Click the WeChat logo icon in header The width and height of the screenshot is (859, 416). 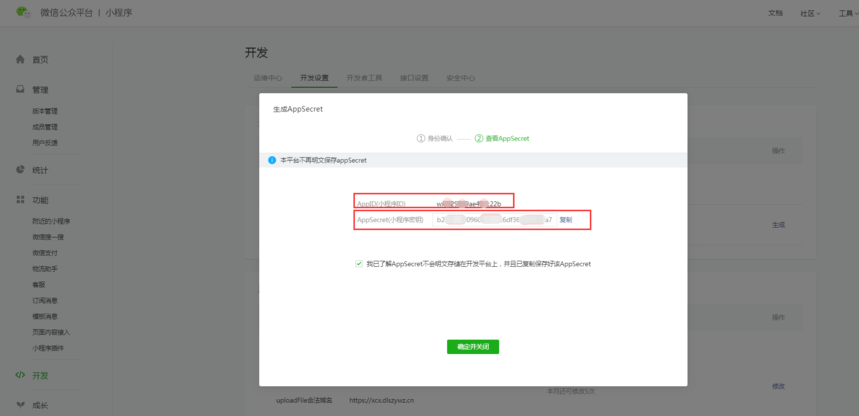(x=23, y=13)
